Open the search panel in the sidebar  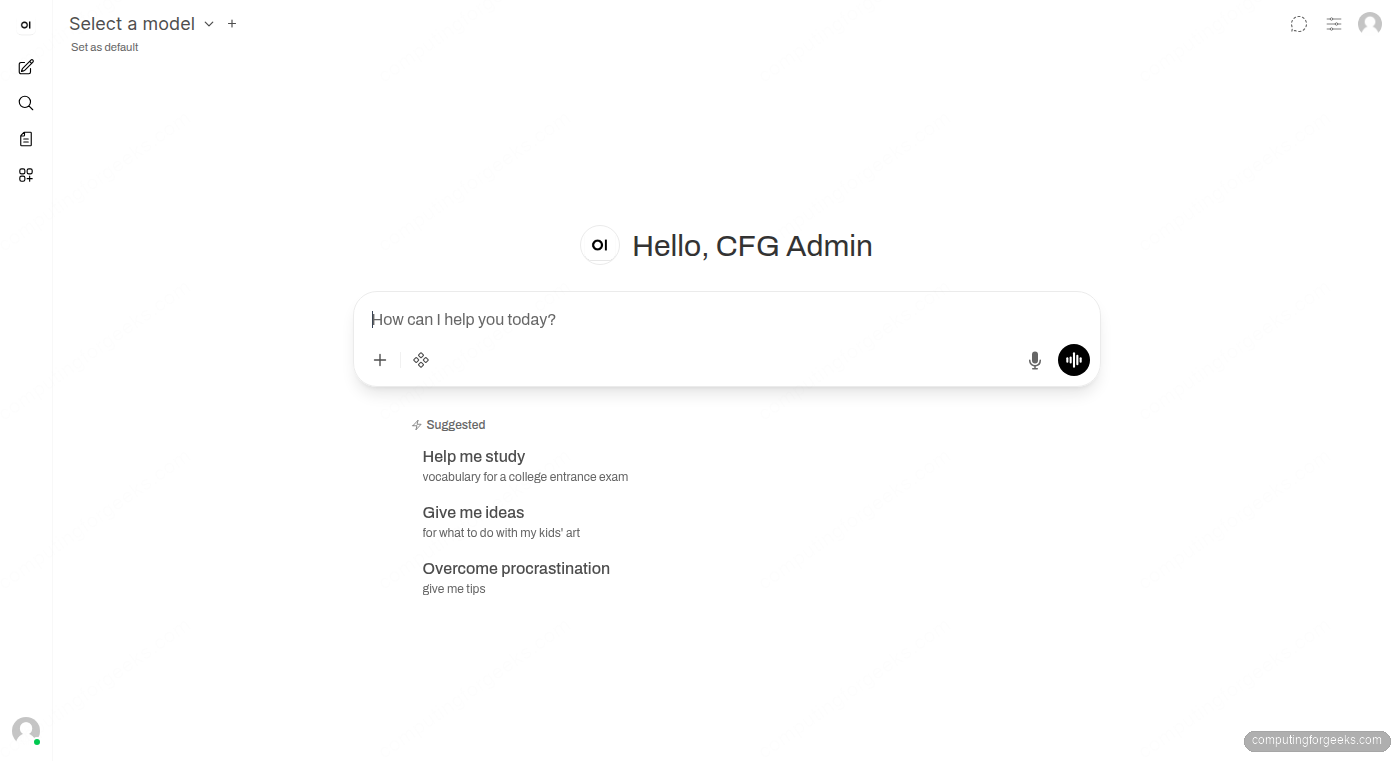point(25,102)
